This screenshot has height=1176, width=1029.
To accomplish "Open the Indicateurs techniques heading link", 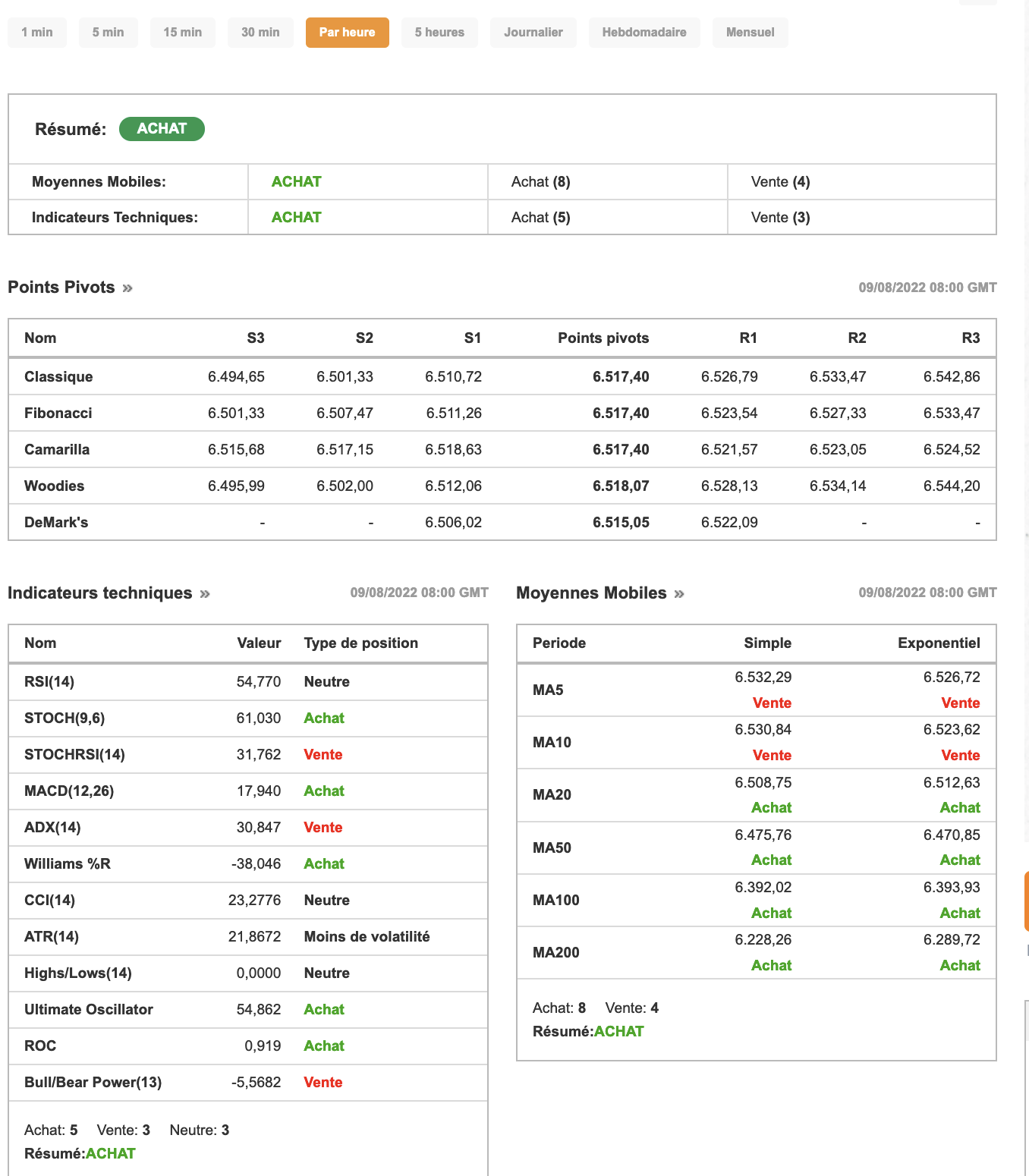I will pos(100,593).
